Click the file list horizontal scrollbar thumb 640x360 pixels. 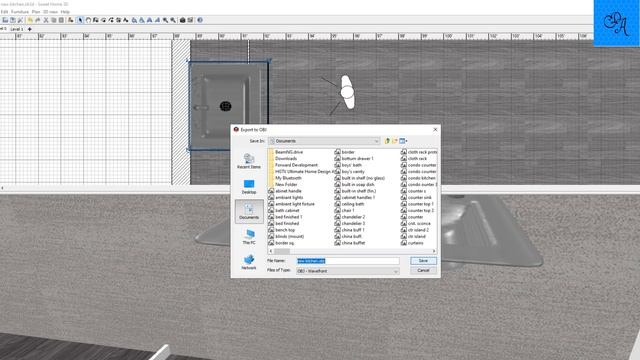coord(282,251)
